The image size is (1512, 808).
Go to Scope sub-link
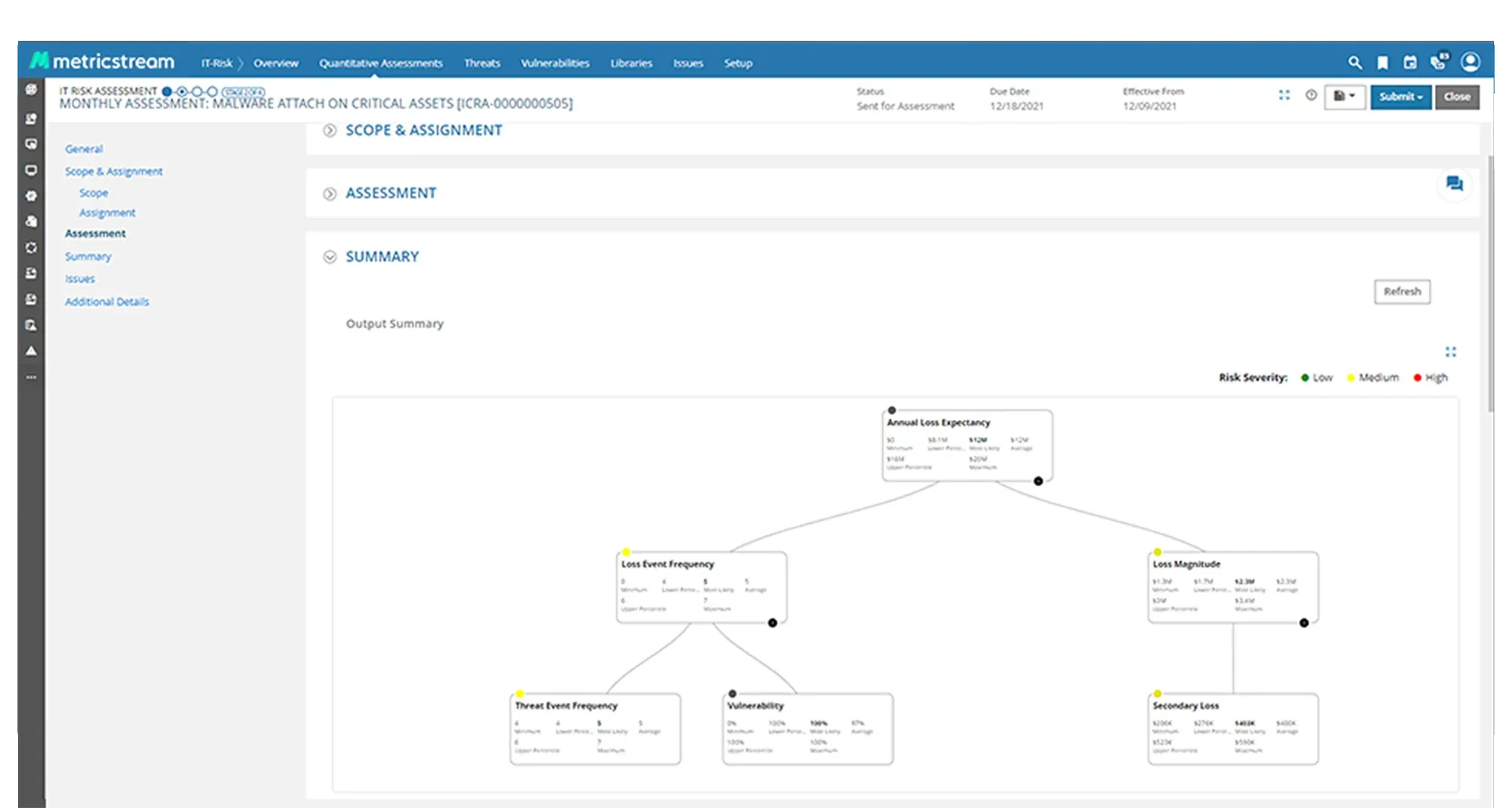tap(94, 193)
